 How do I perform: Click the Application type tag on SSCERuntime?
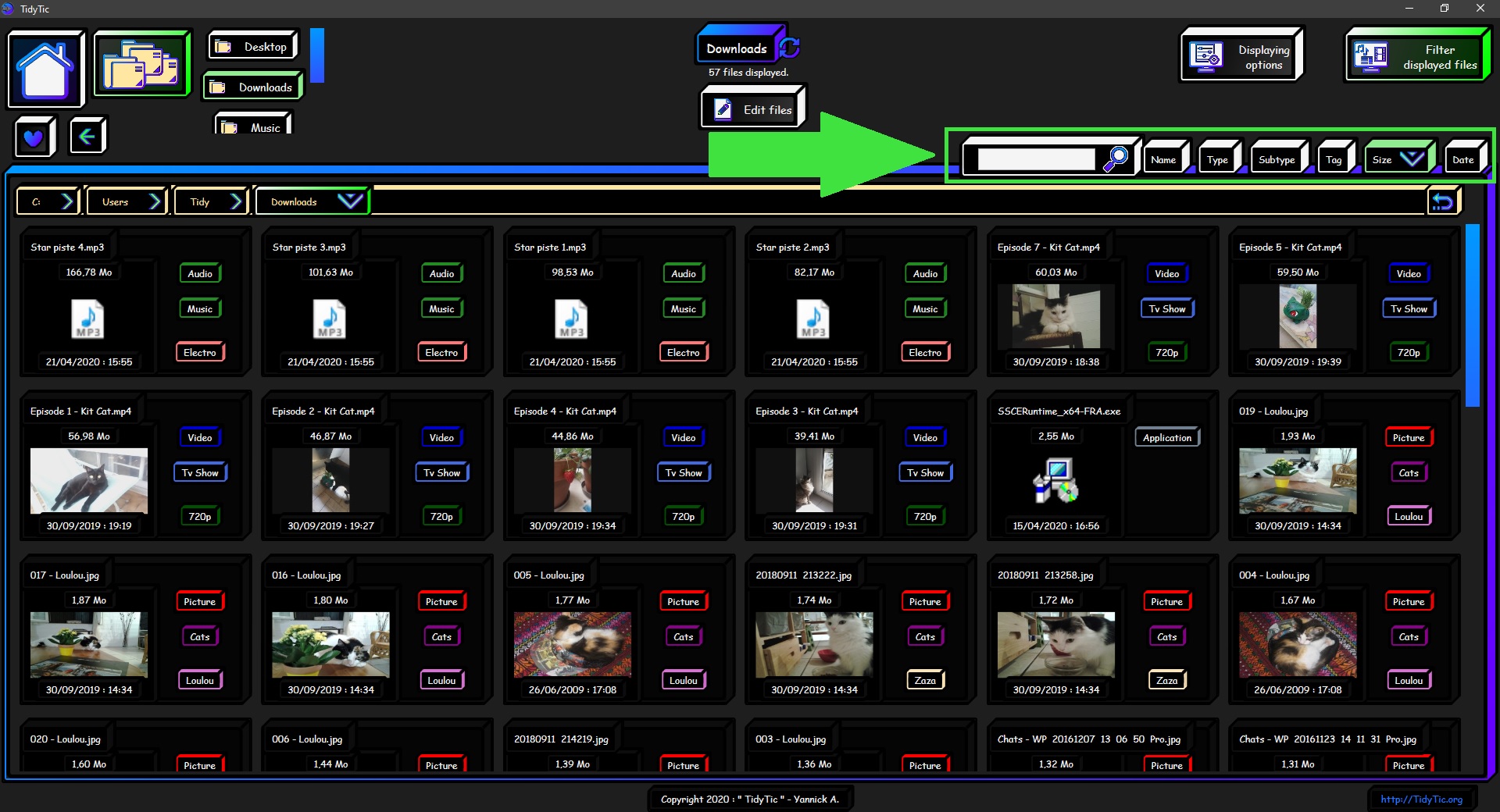pyautogui.click(x=1167, y=437)
